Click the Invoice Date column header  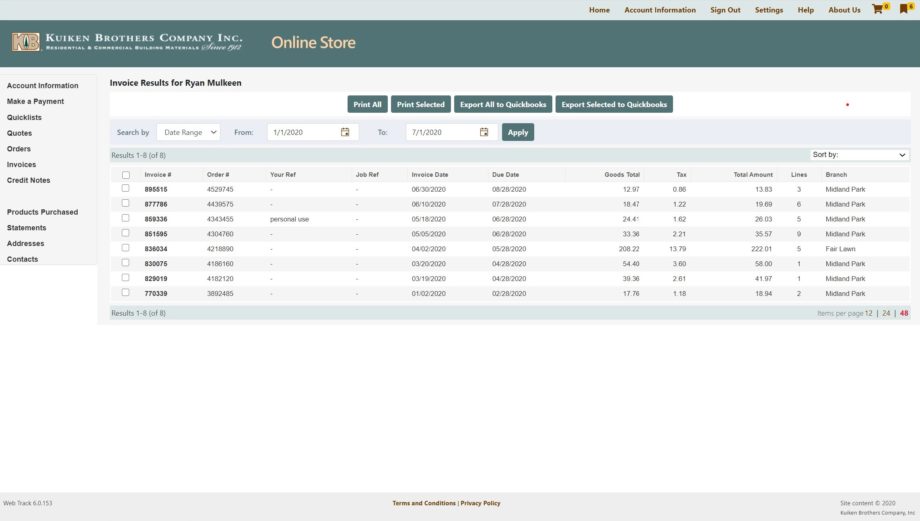429,175
